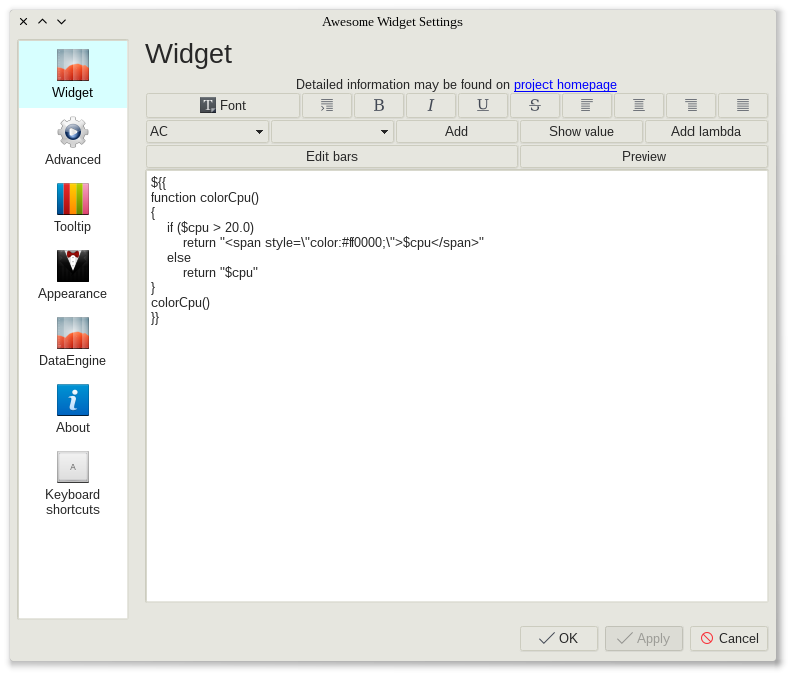Click inside the widget code text editor
792x677 pixels.
click(456, 450)
